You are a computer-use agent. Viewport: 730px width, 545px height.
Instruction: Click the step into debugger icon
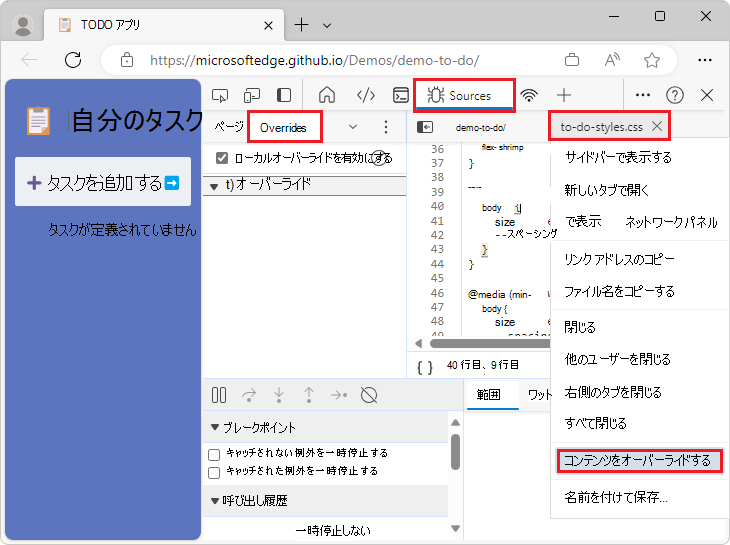click(x=279, y=395)
